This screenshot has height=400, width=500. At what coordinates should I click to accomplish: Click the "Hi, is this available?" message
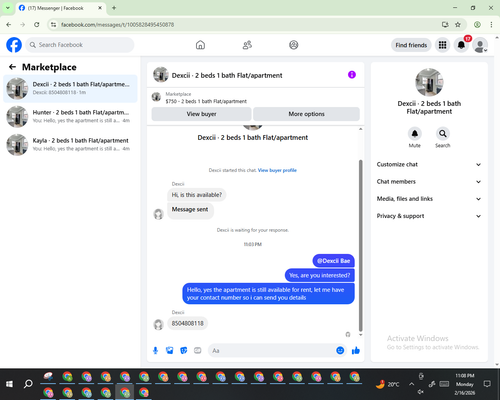pos(196,195)
